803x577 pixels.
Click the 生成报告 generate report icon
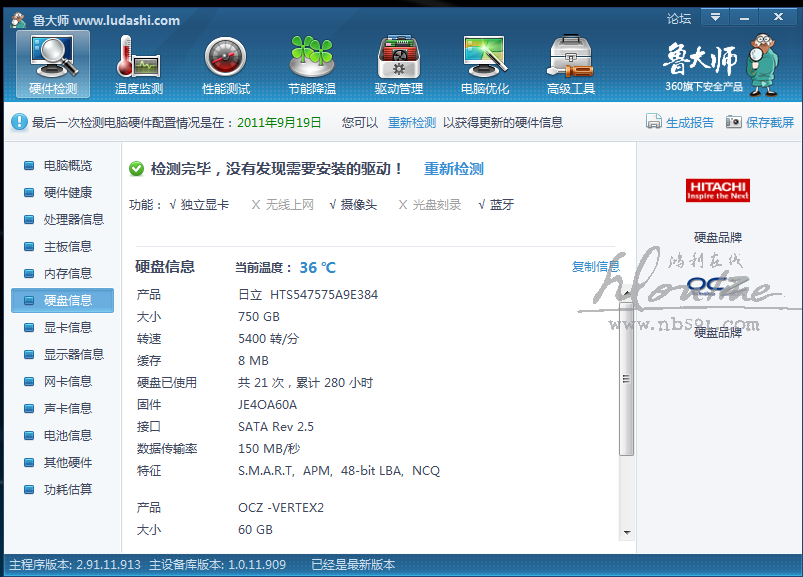point(654,122)
